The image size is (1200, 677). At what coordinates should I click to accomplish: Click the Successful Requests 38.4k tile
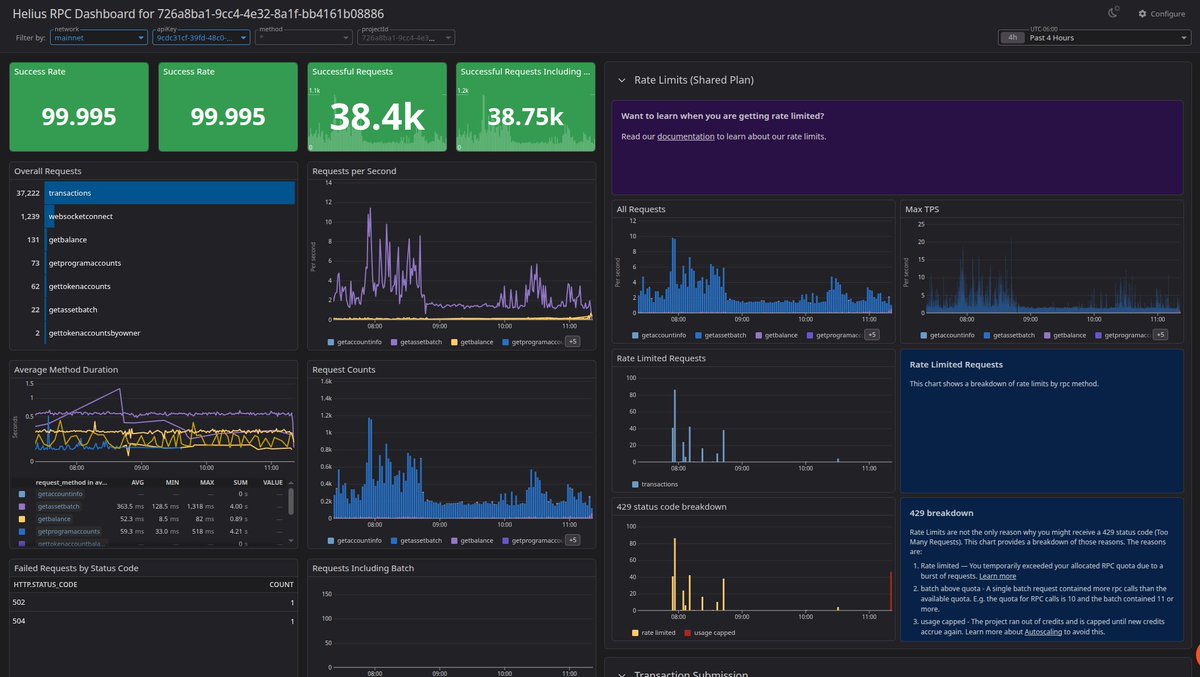click(377, 107)
